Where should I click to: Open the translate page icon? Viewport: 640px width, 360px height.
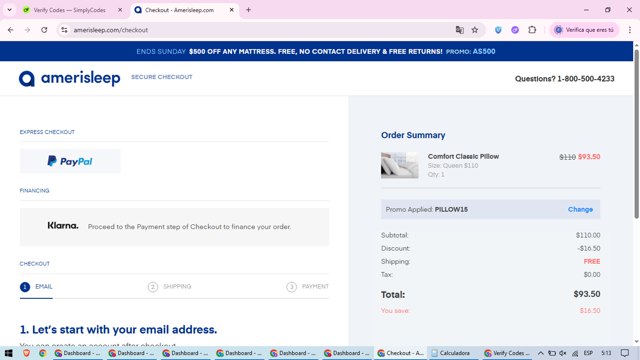460,30
